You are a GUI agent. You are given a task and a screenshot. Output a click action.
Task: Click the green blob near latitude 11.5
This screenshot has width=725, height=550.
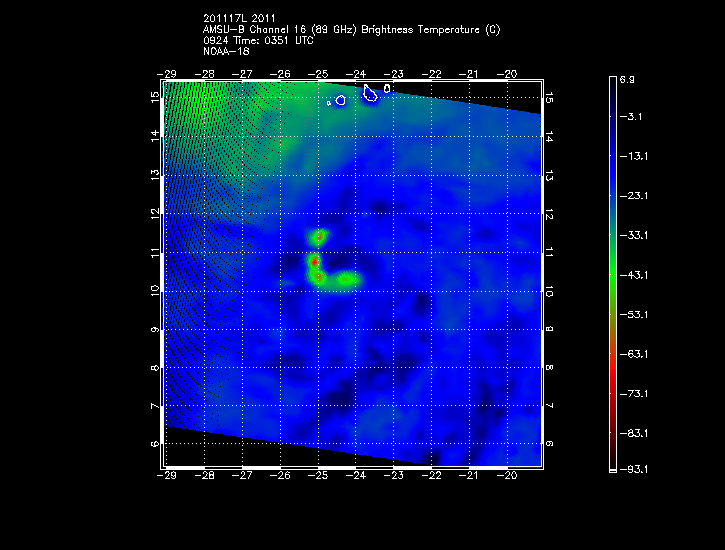click(319, 237)
